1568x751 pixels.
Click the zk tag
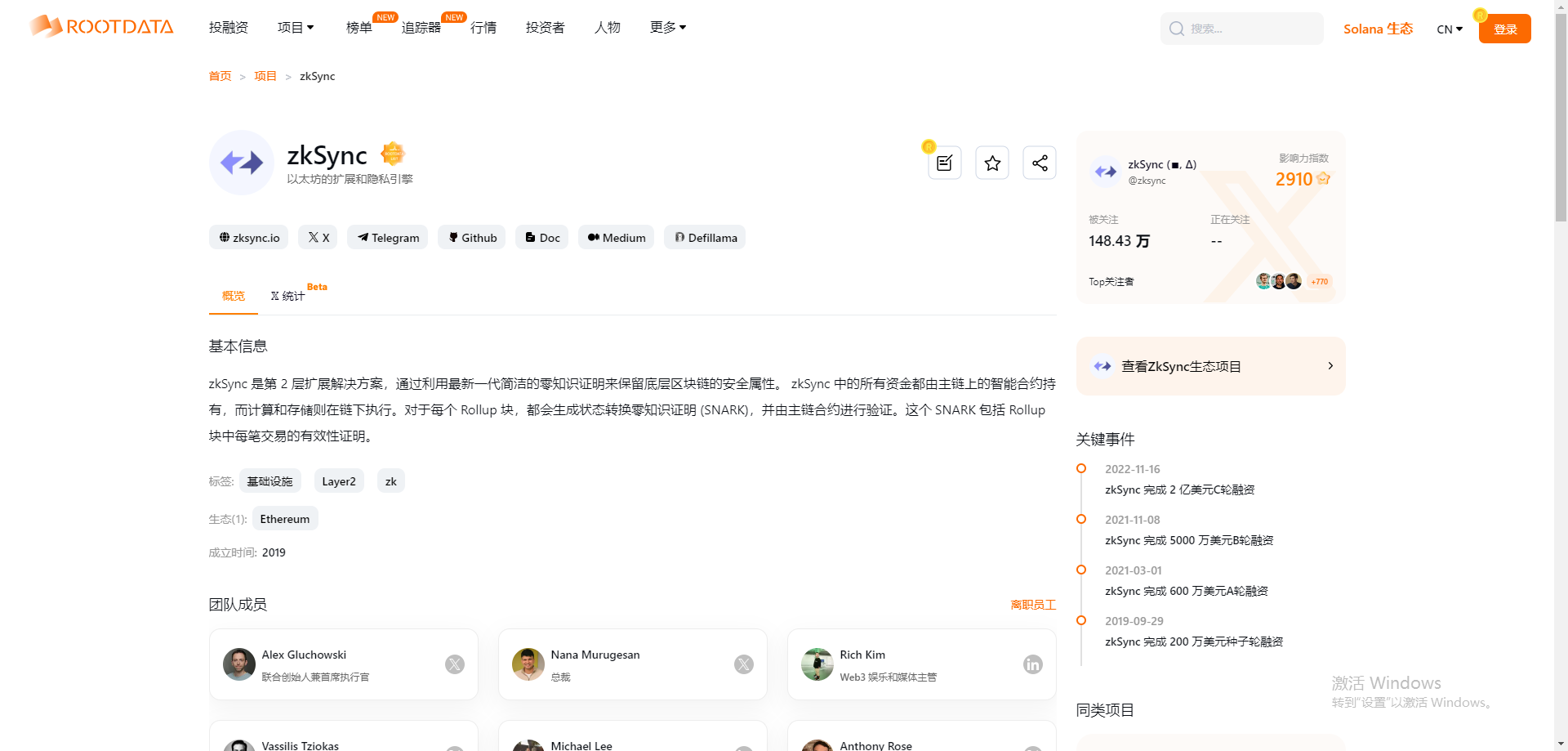click(x=391, y=481)
